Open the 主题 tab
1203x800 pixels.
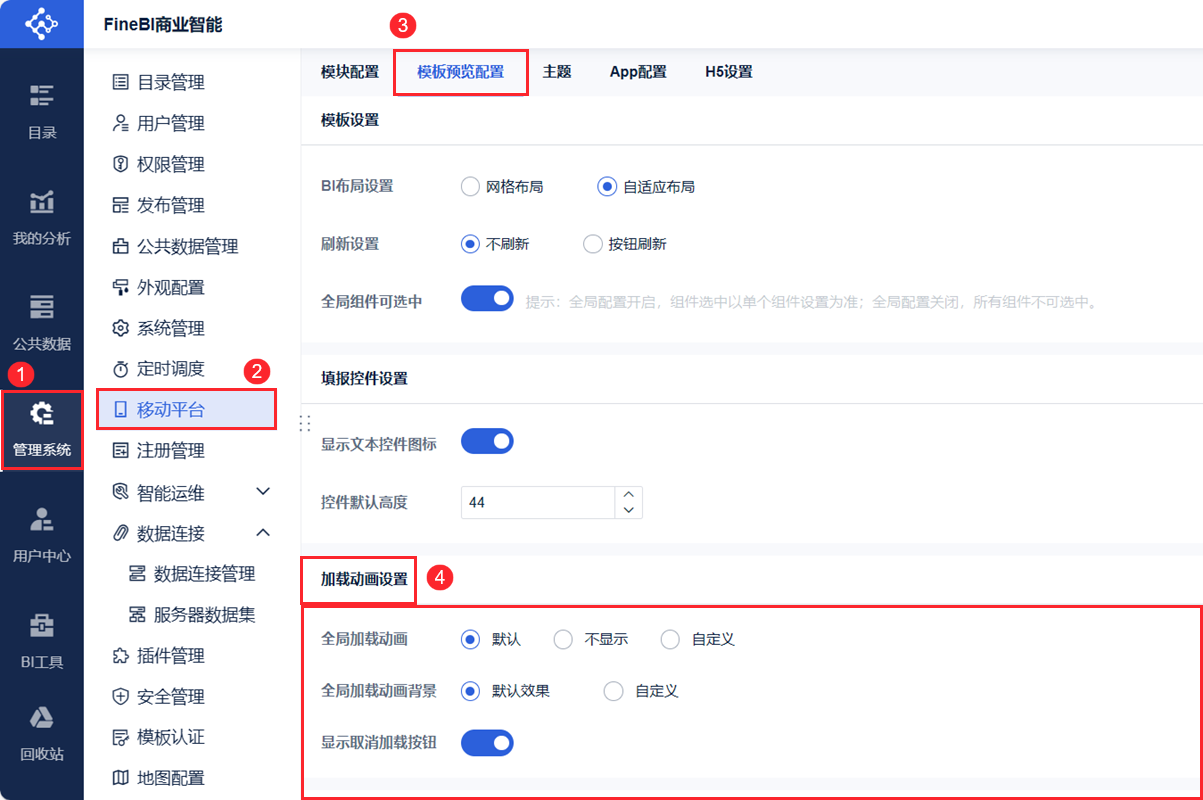point(557,71)
